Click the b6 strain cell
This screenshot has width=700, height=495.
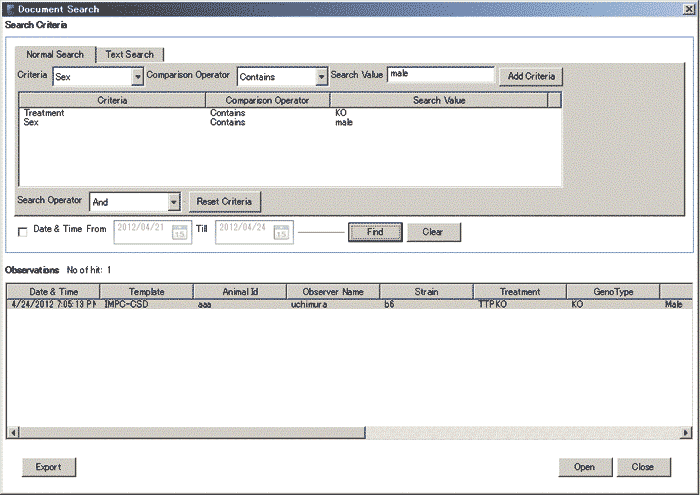pyautogui.click(x=389, y=304)
